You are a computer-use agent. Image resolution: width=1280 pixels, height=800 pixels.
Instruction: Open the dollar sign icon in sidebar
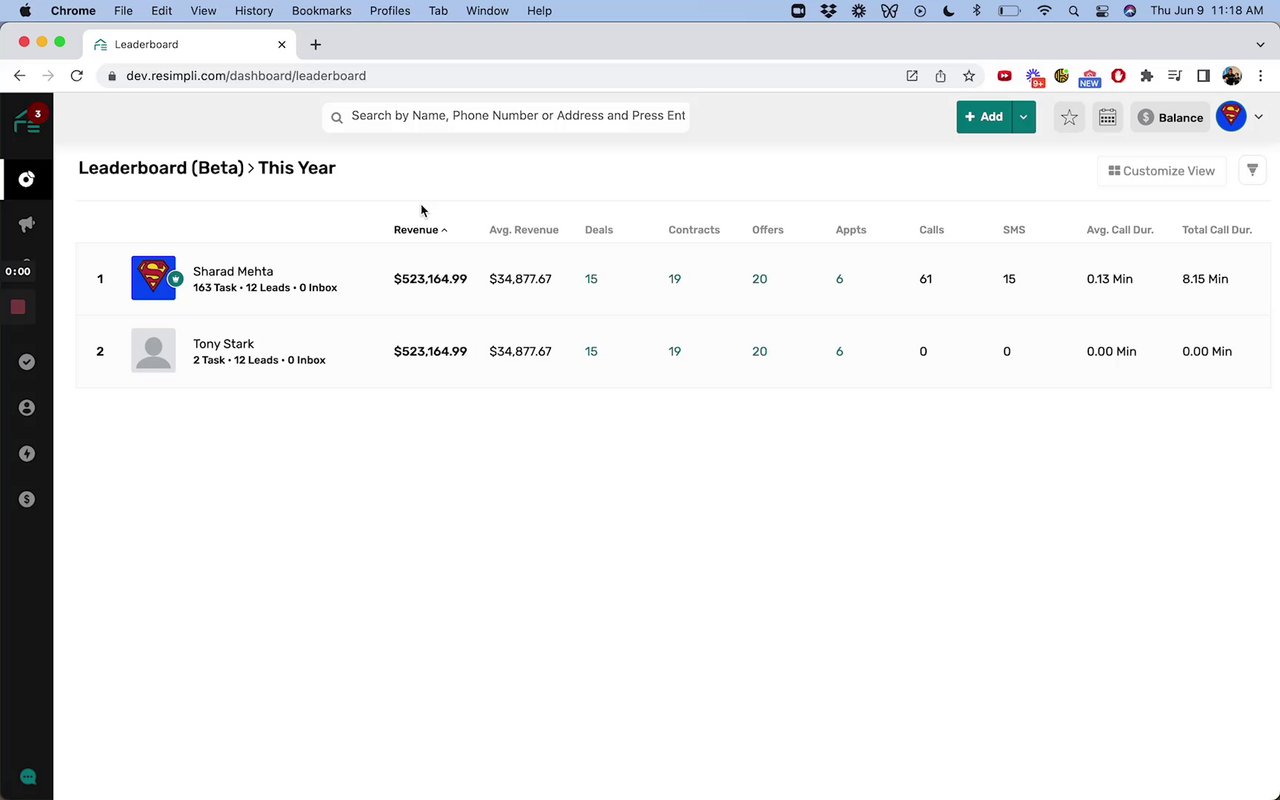coord(27,499)
